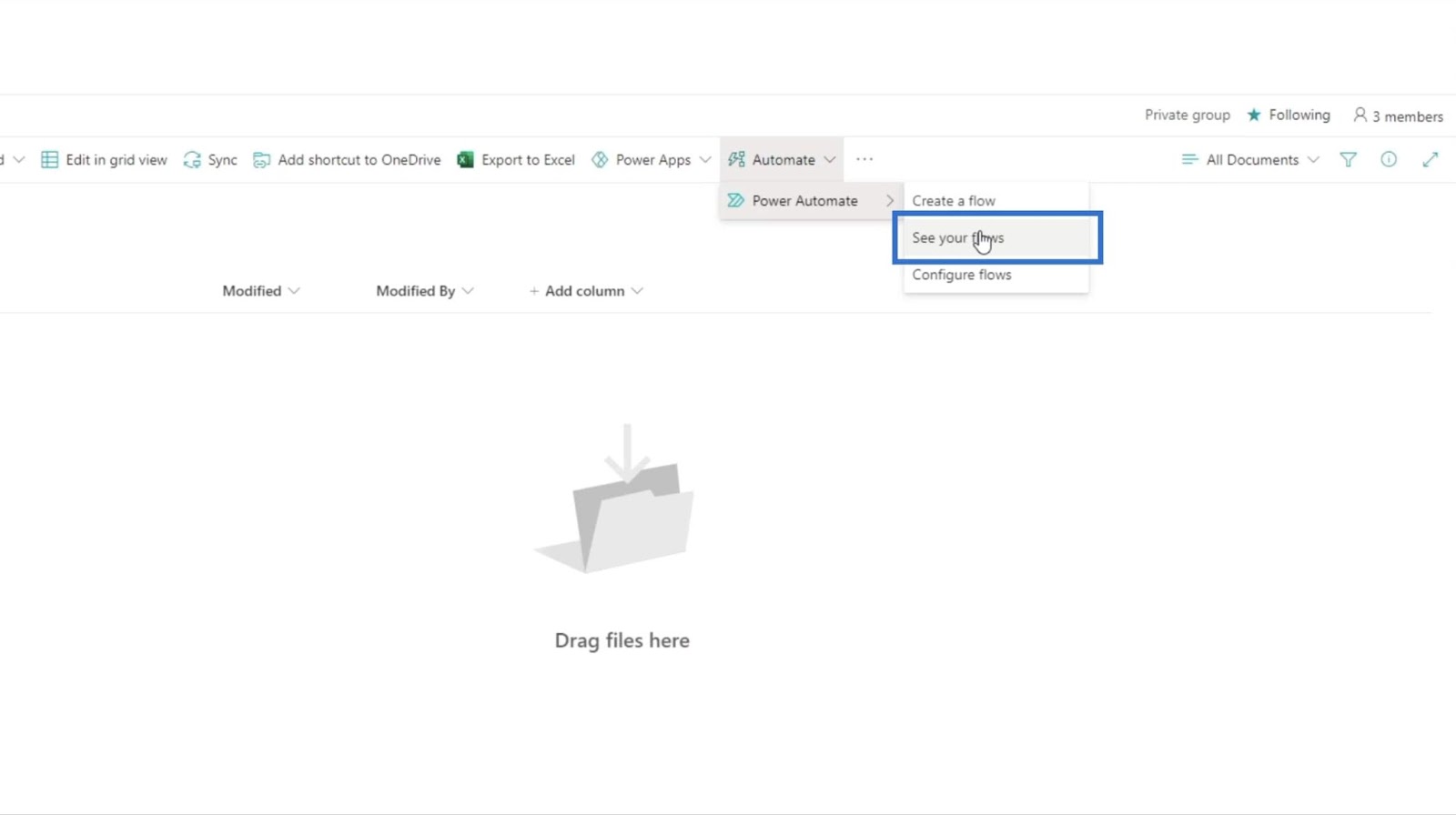The height and width of the screenshot is (815, 1456).
Task: Collapse the Automate dropdown chevron
Action: point(830,160)
